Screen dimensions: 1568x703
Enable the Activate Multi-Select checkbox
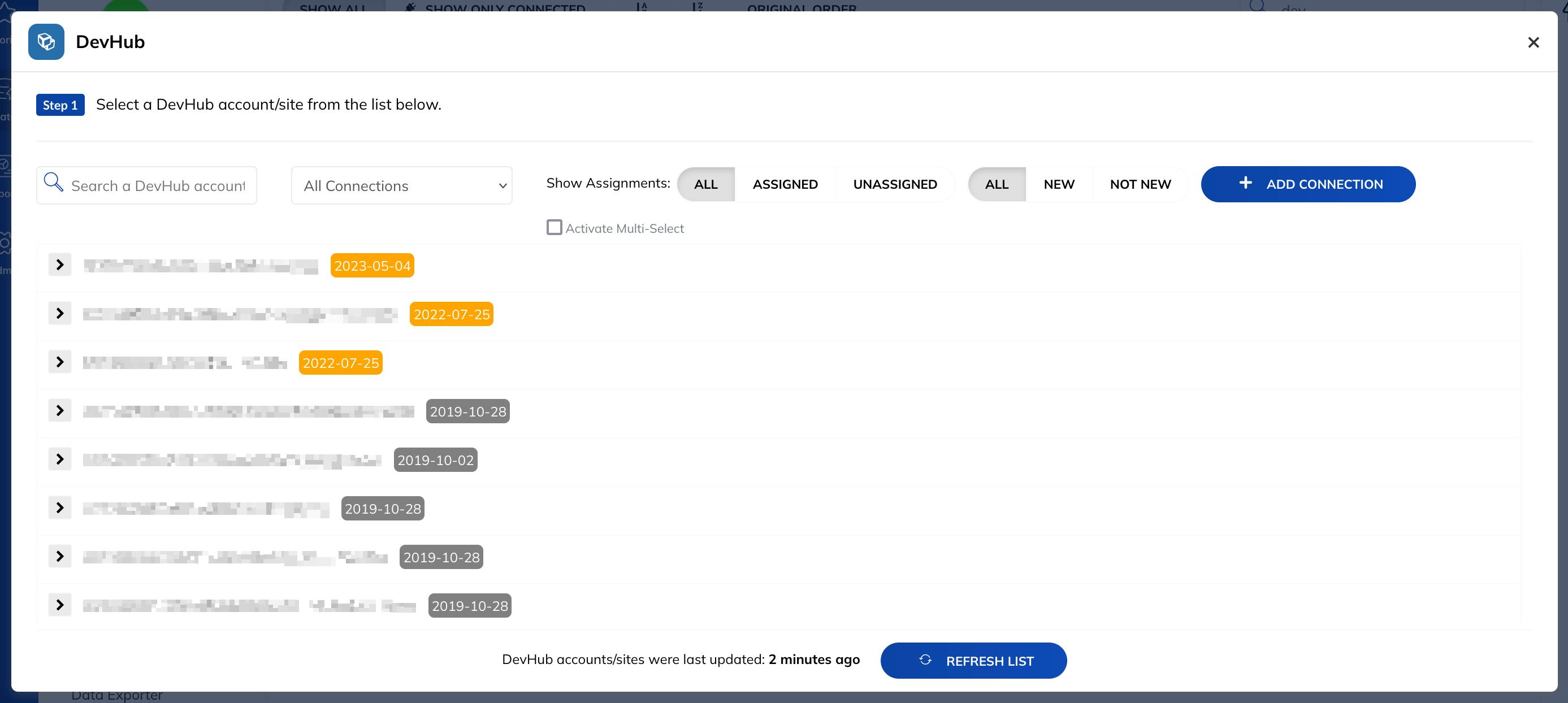pyautogui.click(x=554, y=227)
